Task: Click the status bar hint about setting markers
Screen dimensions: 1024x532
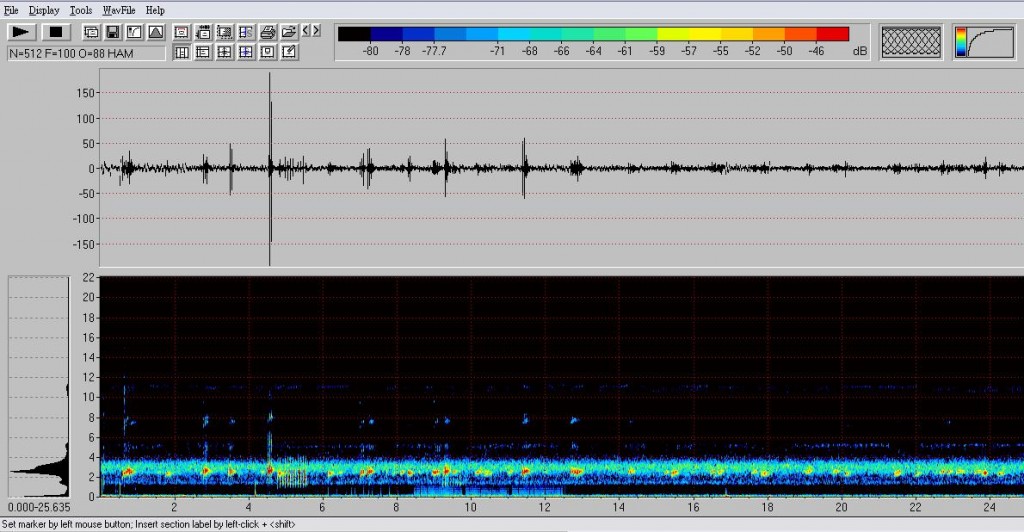Action: (x=148, y=524)
